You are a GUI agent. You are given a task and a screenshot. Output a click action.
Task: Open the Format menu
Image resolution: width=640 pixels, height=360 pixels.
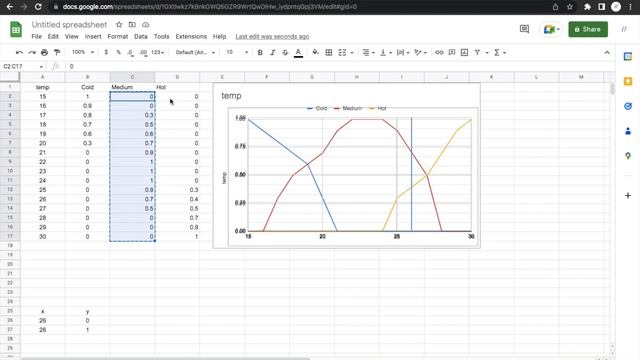118,36
